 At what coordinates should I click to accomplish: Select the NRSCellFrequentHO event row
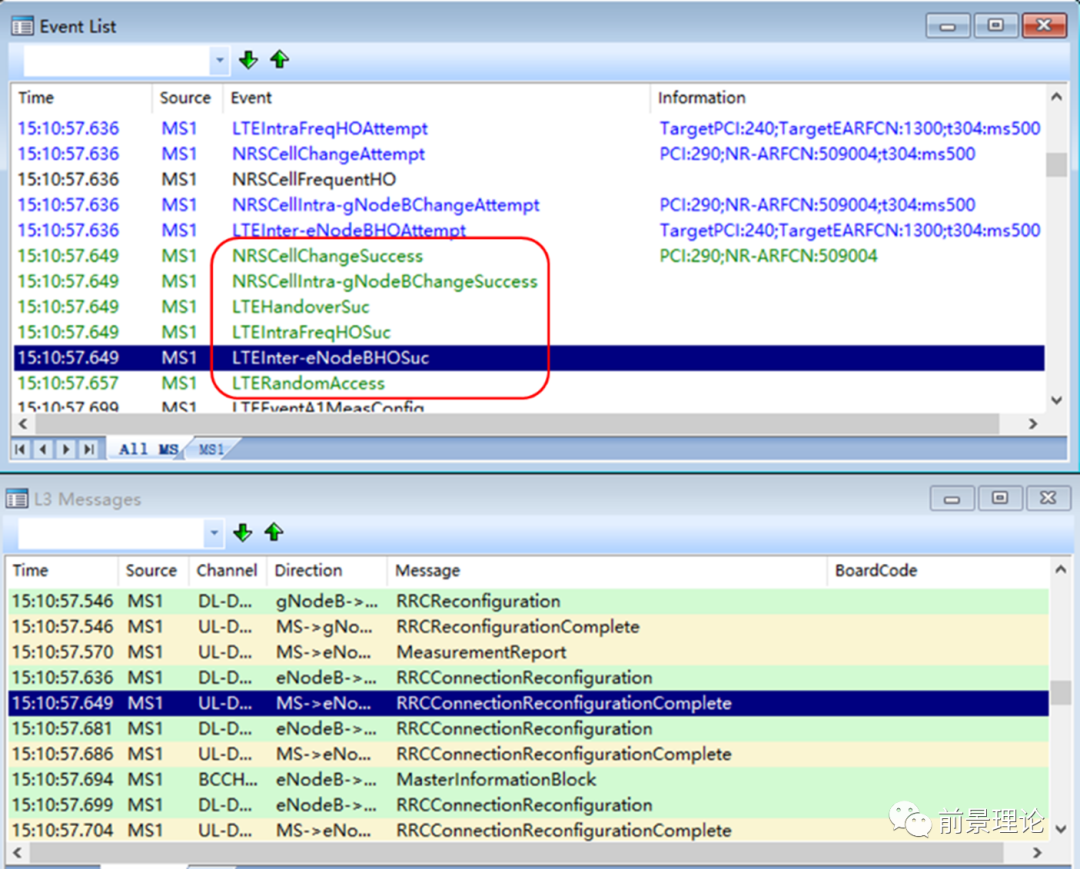click(x=529, y=179)
